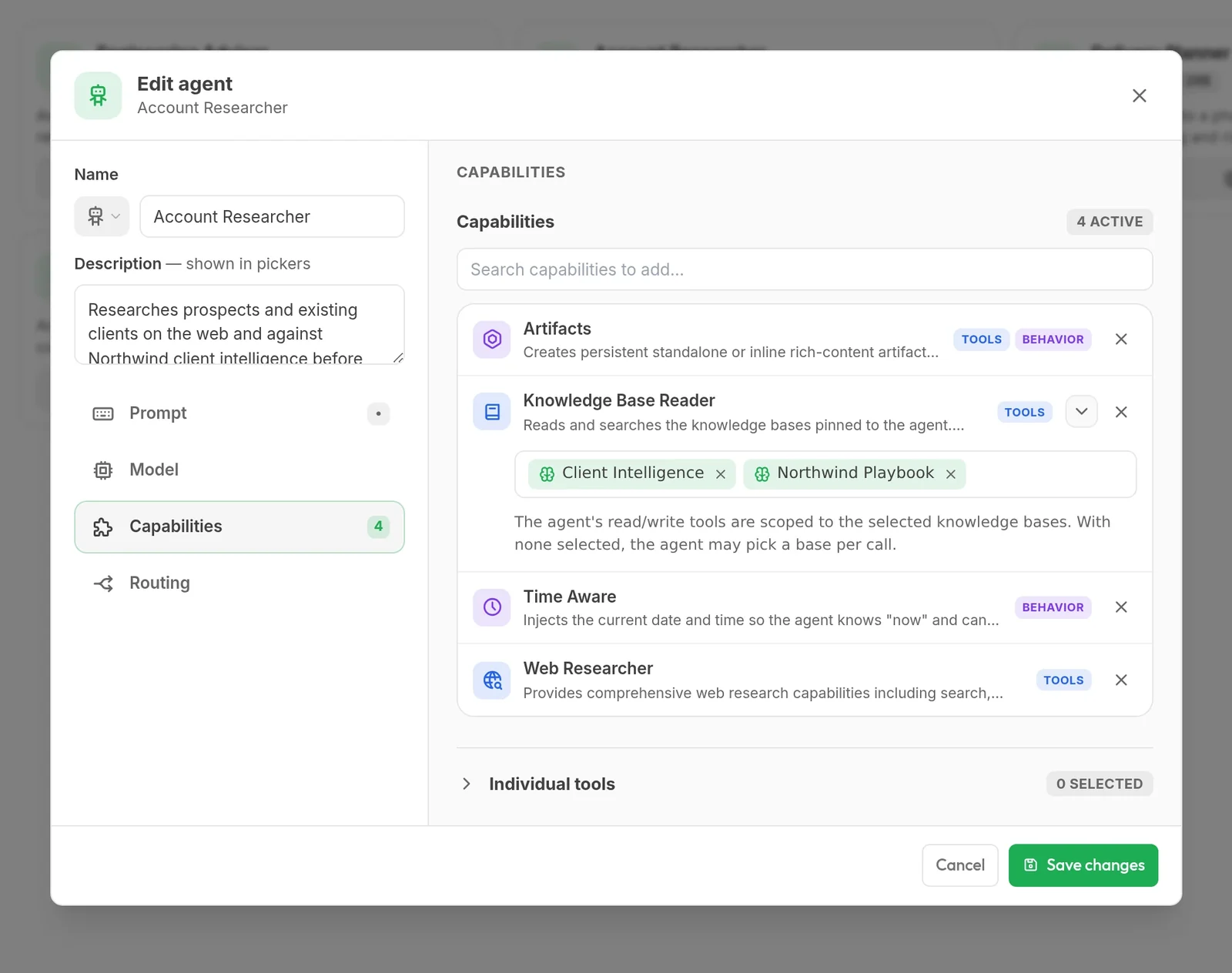Click the Capabilities puzzle icon
Screen dimensions: 1232x973
pyautogui.click(x=103, y=527)
